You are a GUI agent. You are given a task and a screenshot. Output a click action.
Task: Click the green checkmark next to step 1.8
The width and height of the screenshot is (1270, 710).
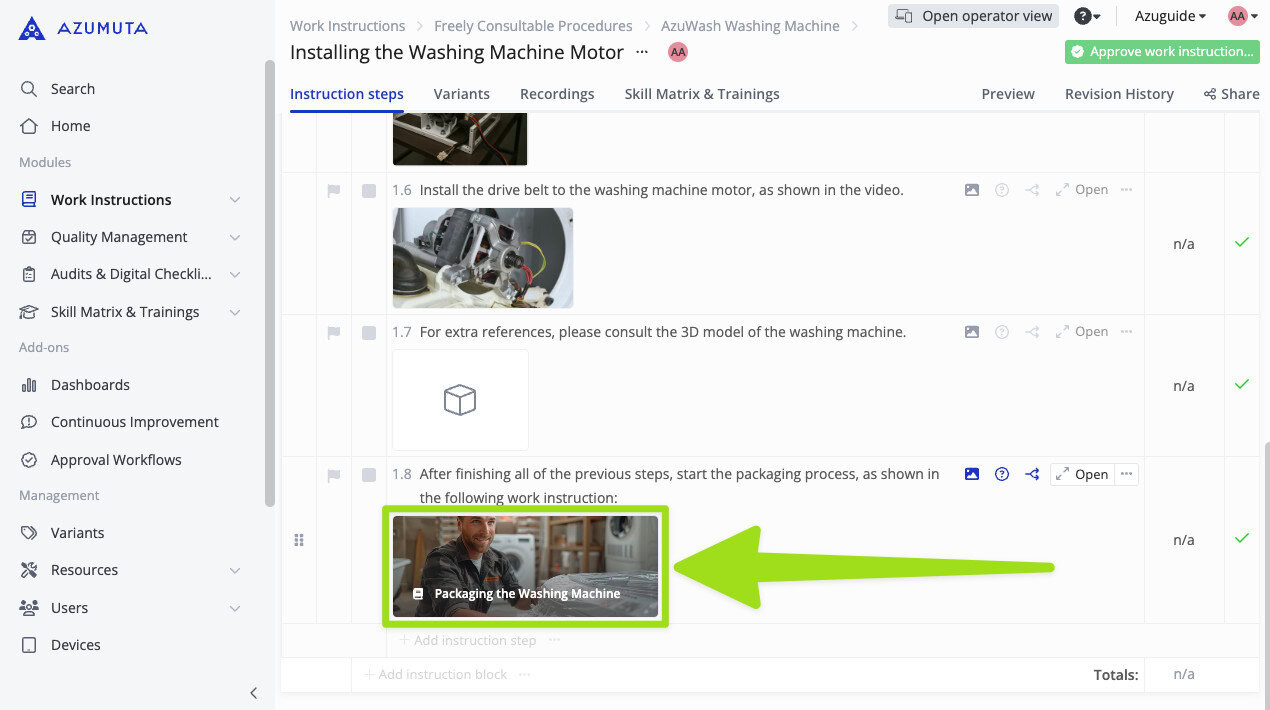1240,537
